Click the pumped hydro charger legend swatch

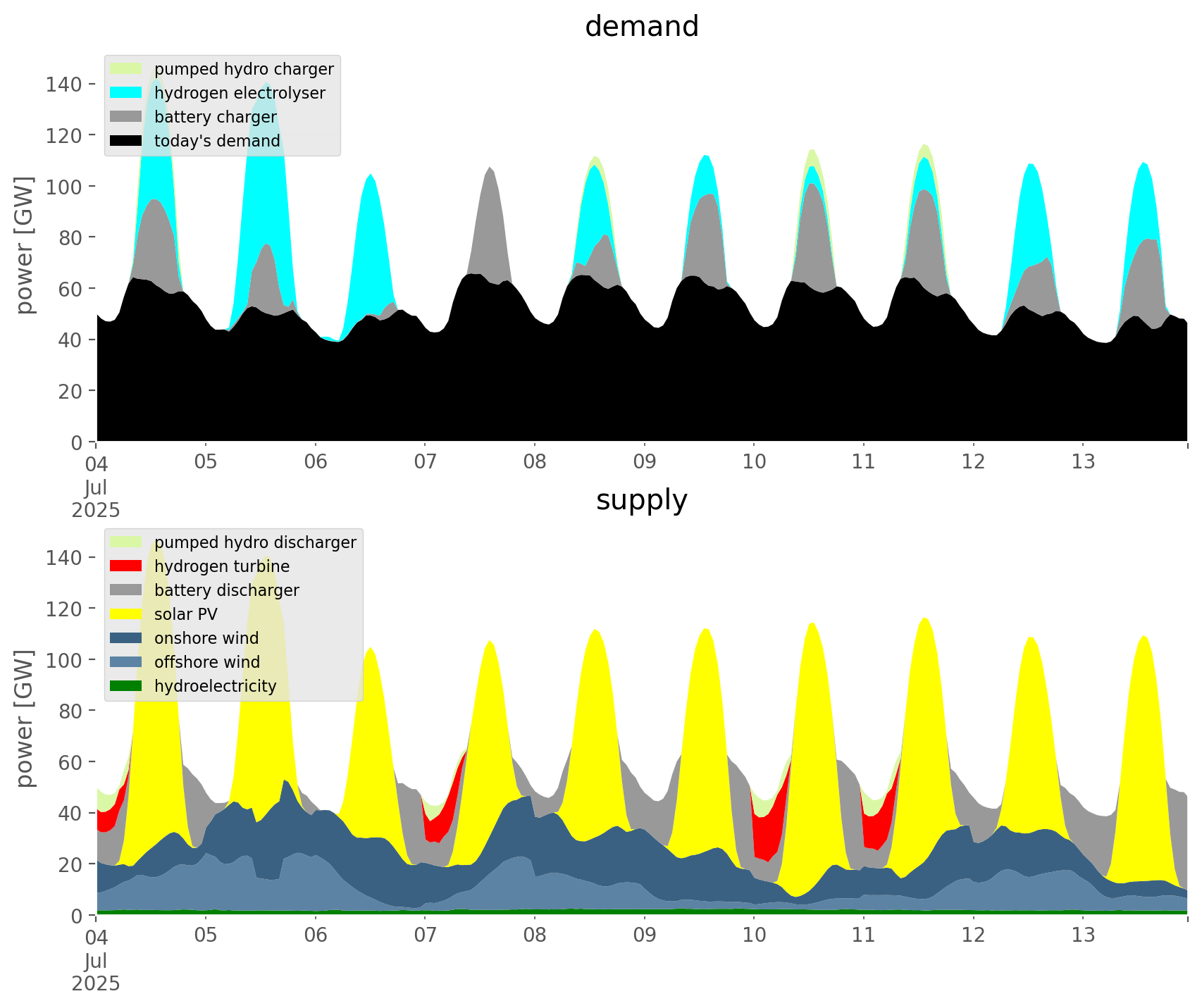pyautogui.click(x=126, y=69)
